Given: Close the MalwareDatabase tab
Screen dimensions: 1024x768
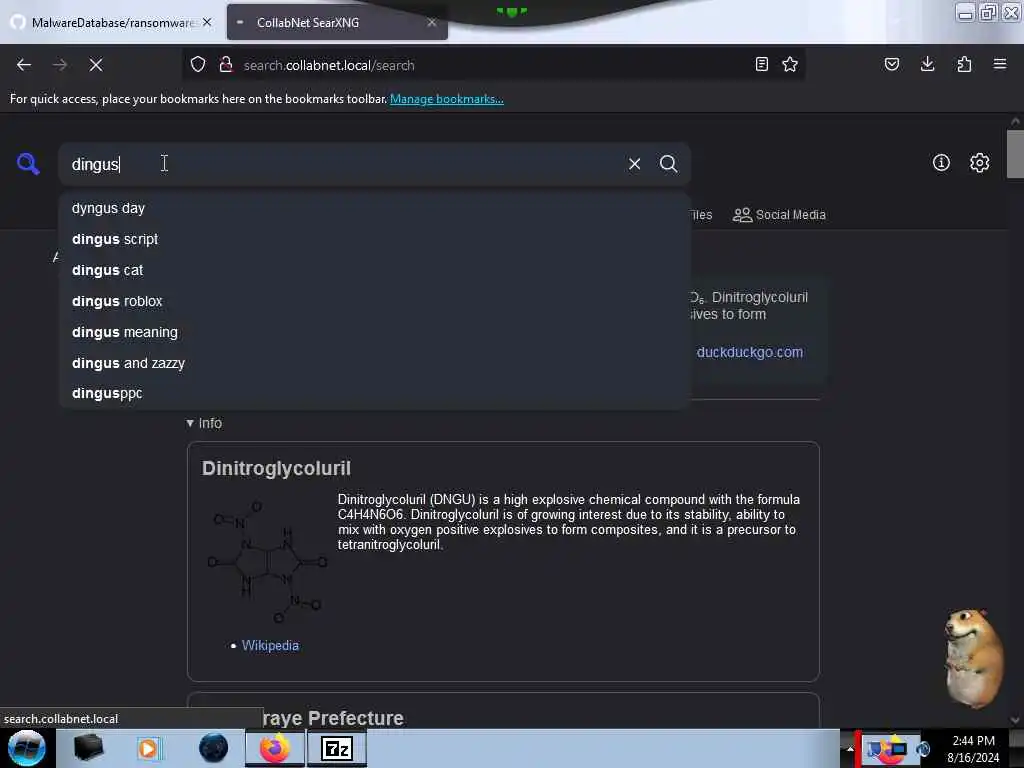Looking at the screenshot, I should coord(207,22).
